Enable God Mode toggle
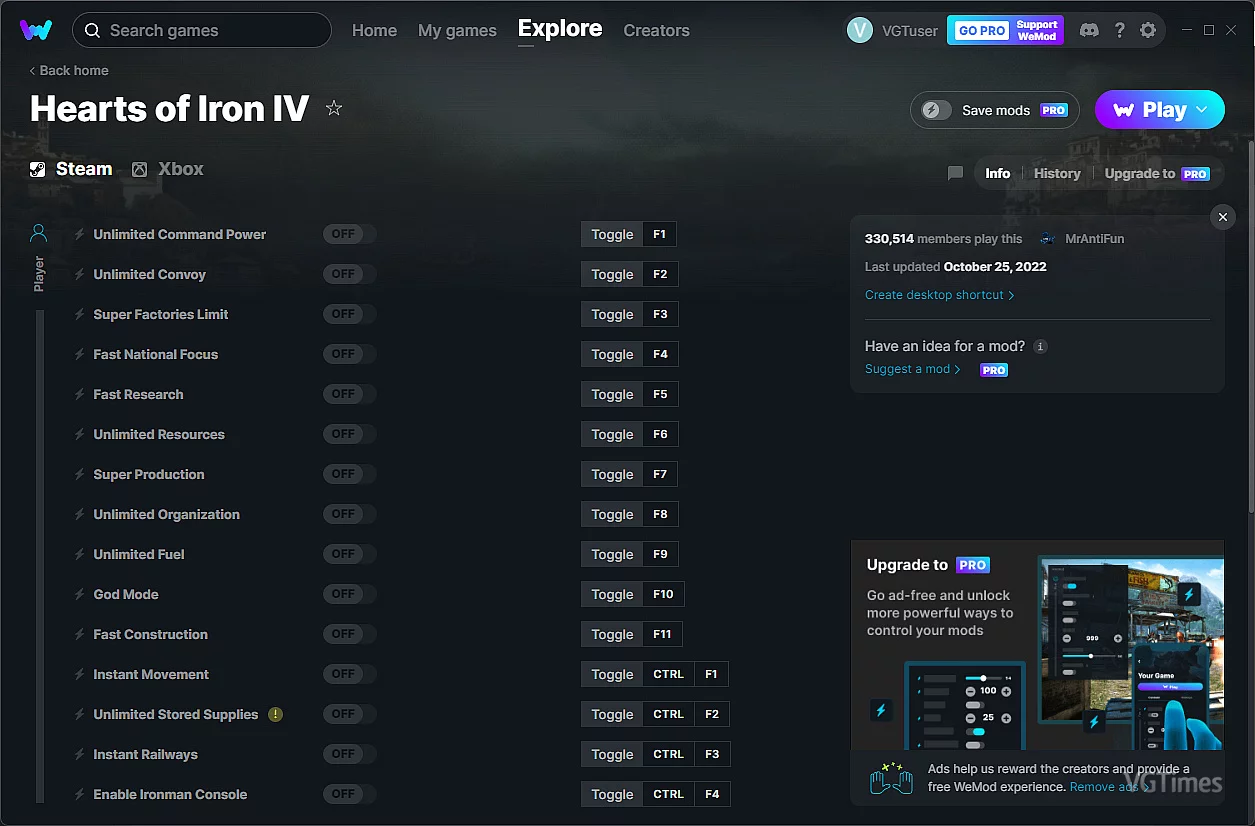The height and width of the screenshot is (826, 1255). [349, 594]
